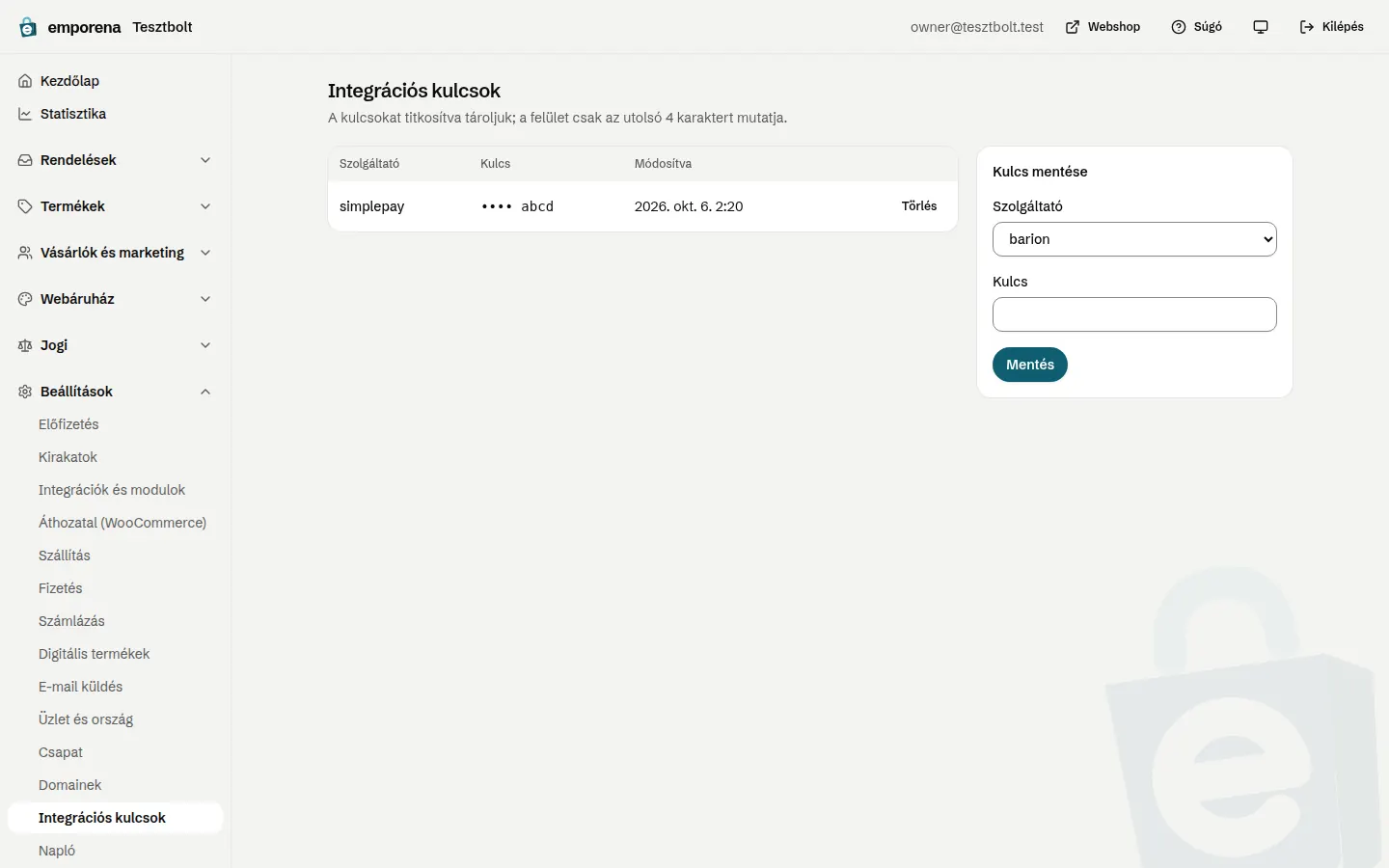Expand the Jogi section chevron
Screen dimensions: 1389x868
(x=205, y=345)
